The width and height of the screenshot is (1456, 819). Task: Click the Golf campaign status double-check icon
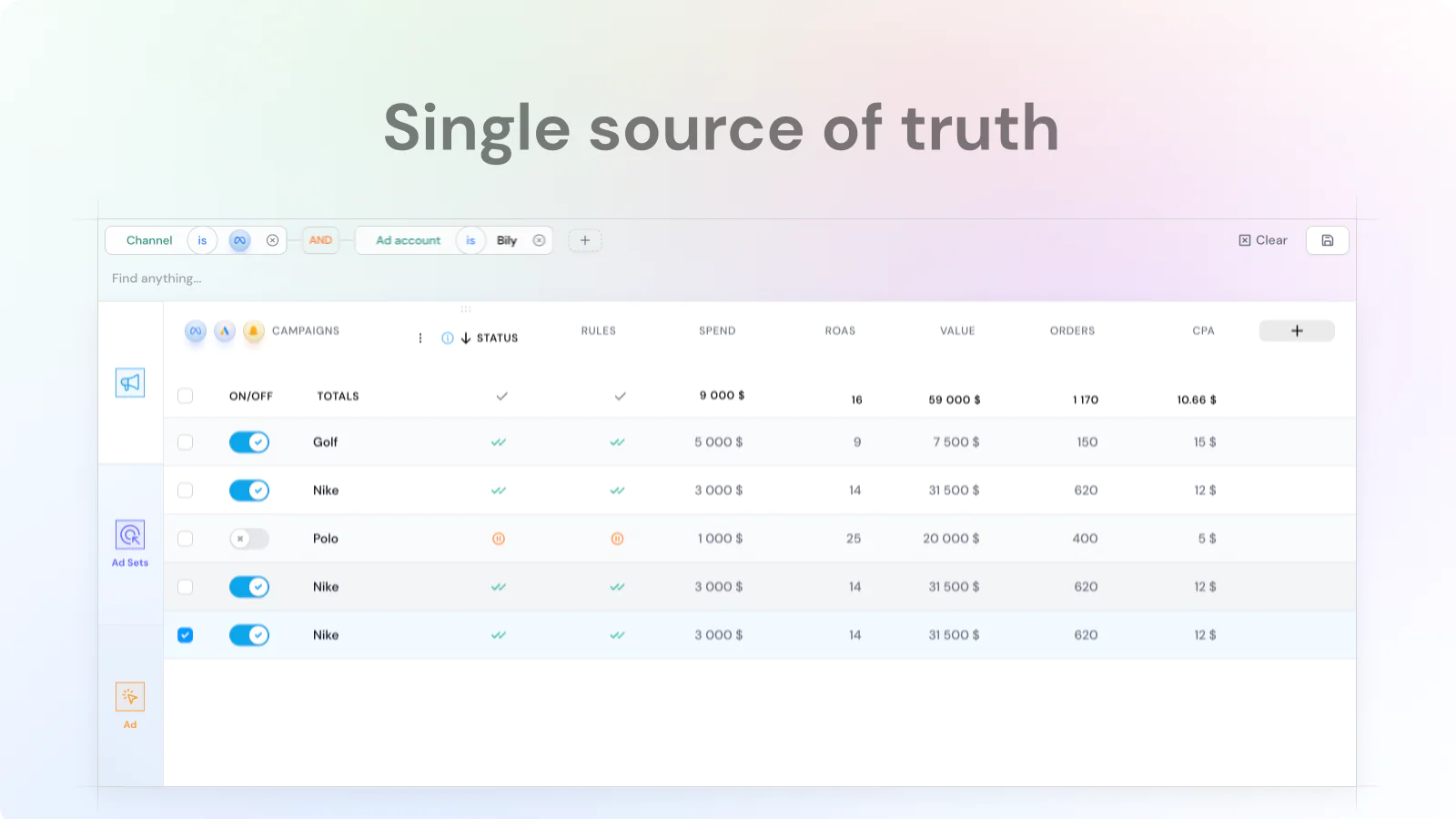[x=499, y=442]
